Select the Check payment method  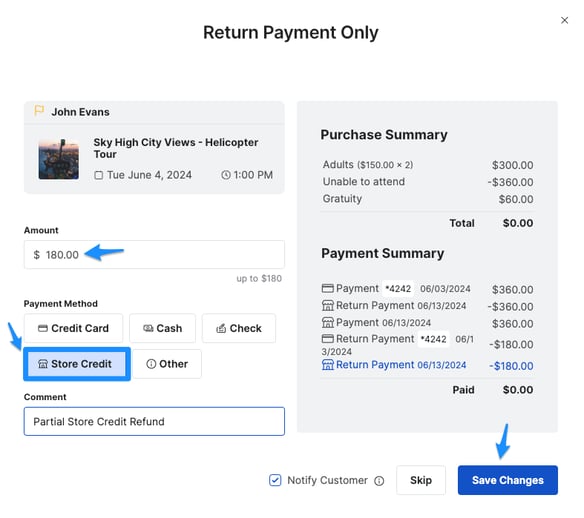[x=239, y=328]
